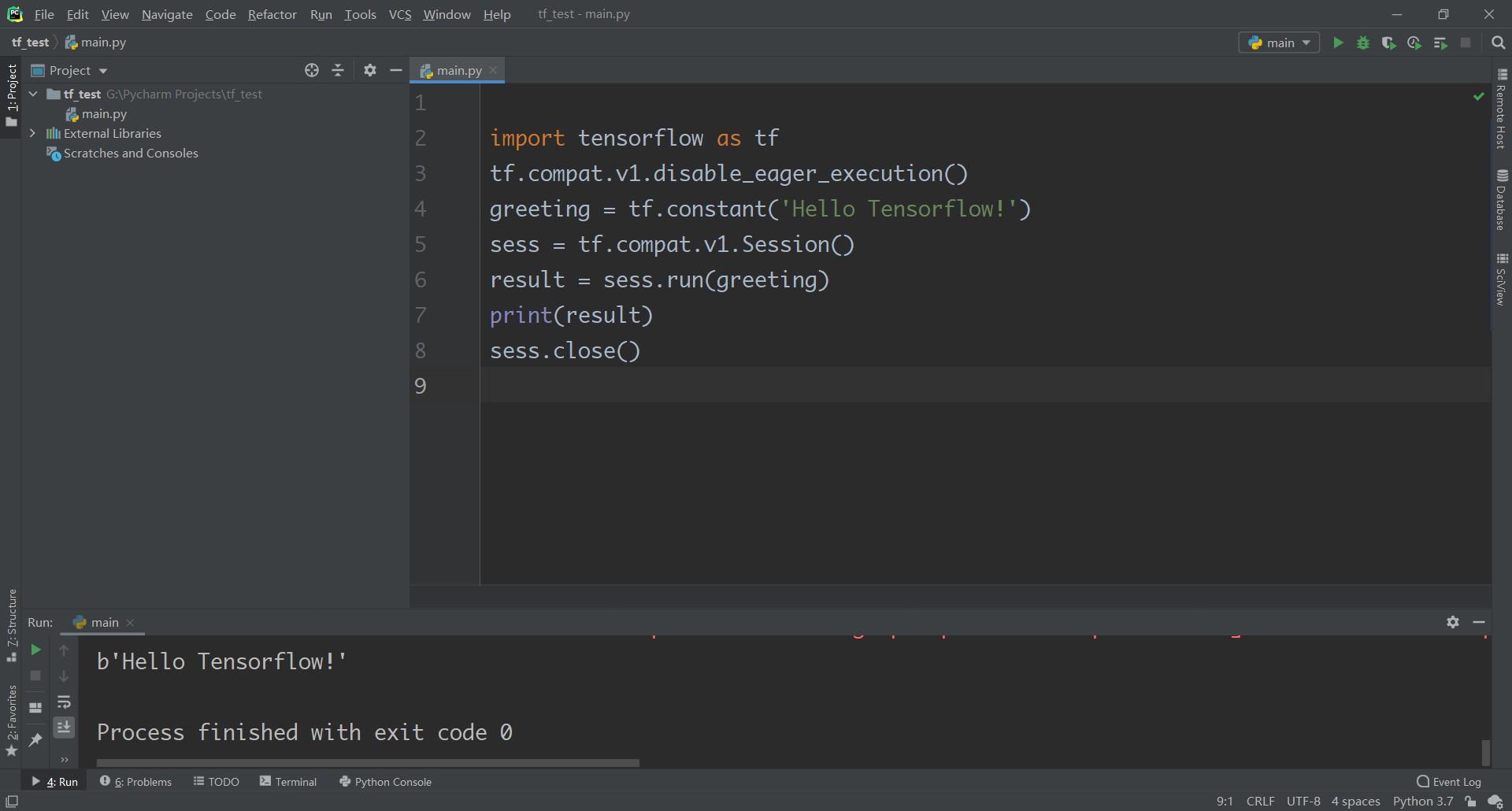Screen dimensions: 1512x811
Task: Navigate up the stack trace in console
Action: [64, 650]
